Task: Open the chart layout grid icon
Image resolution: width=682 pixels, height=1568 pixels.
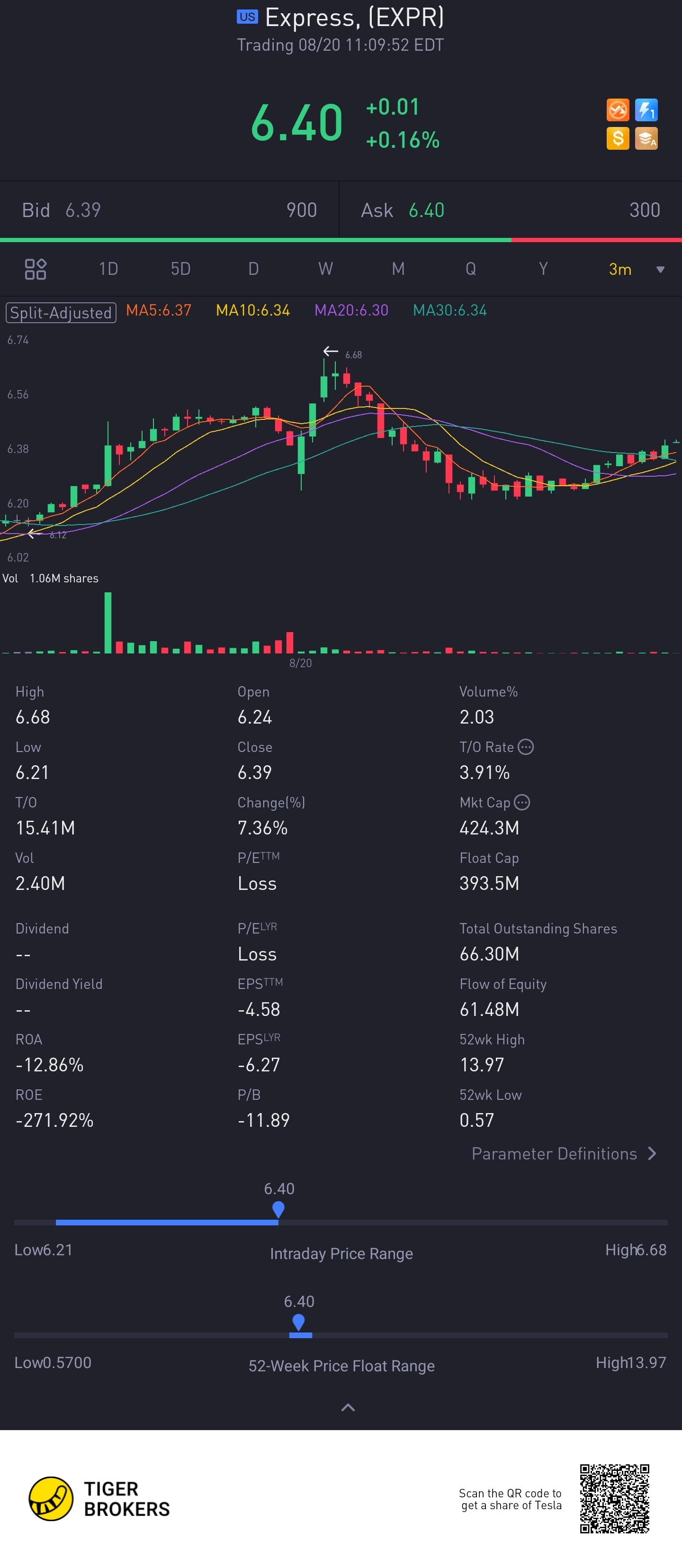Action: tap(36, 268)
